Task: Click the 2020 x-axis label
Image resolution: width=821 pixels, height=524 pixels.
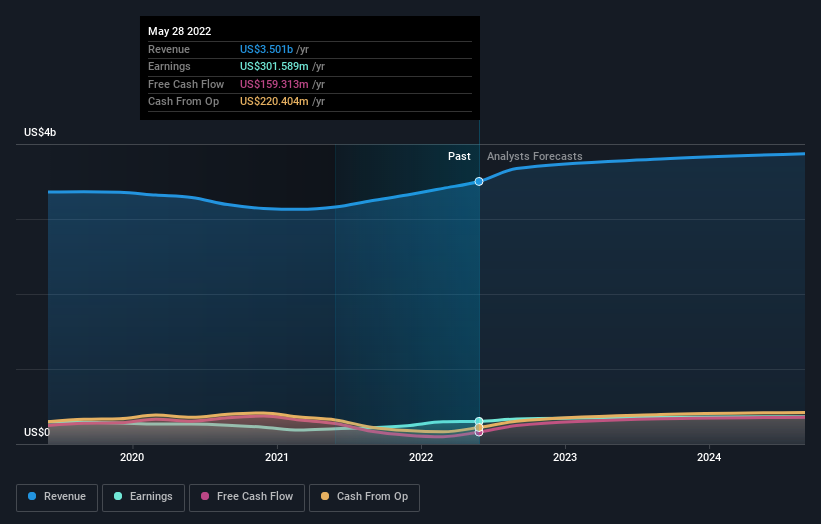Action: (132, 458)
